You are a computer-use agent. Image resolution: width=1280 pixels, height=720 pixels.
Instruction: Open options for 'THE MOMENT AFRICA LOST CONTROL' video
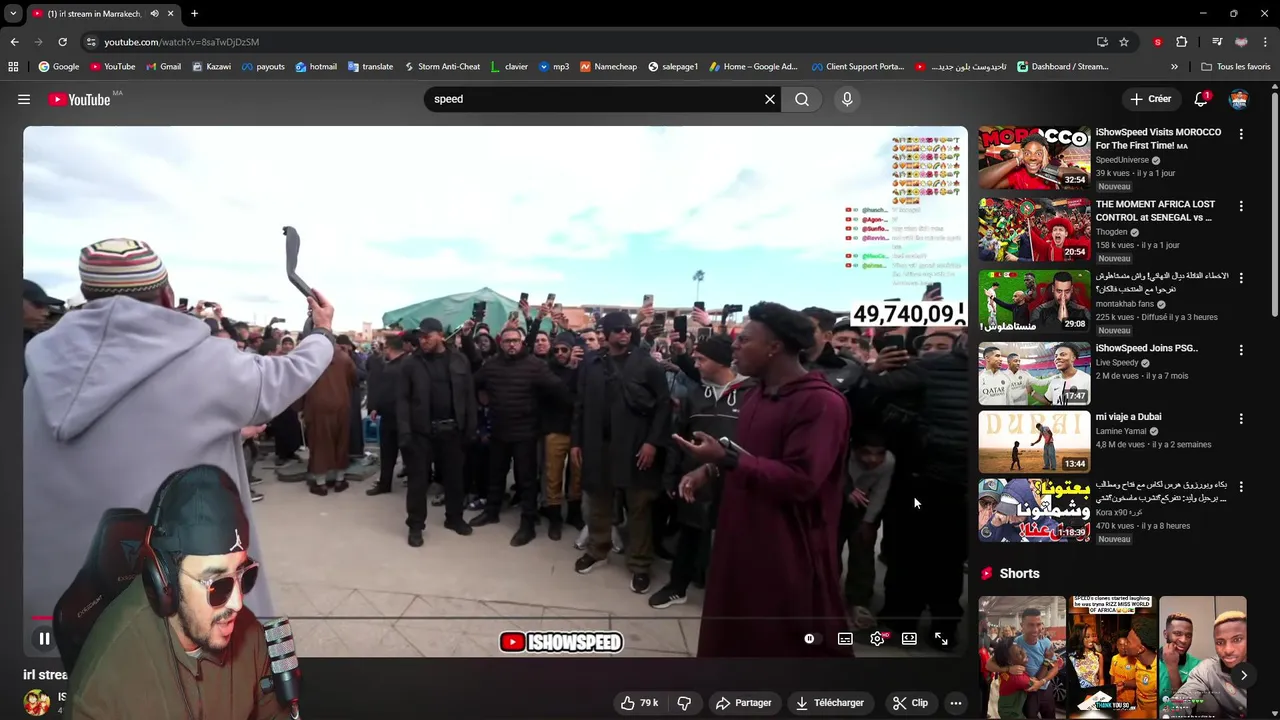(1241, 206)
